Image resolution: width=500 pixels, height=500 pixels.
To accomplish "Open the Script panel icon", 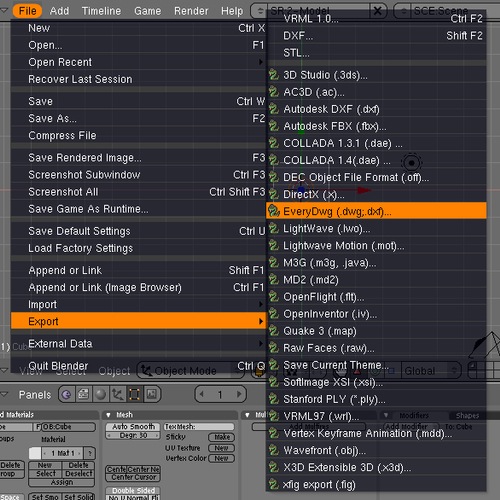I will 83,395.
